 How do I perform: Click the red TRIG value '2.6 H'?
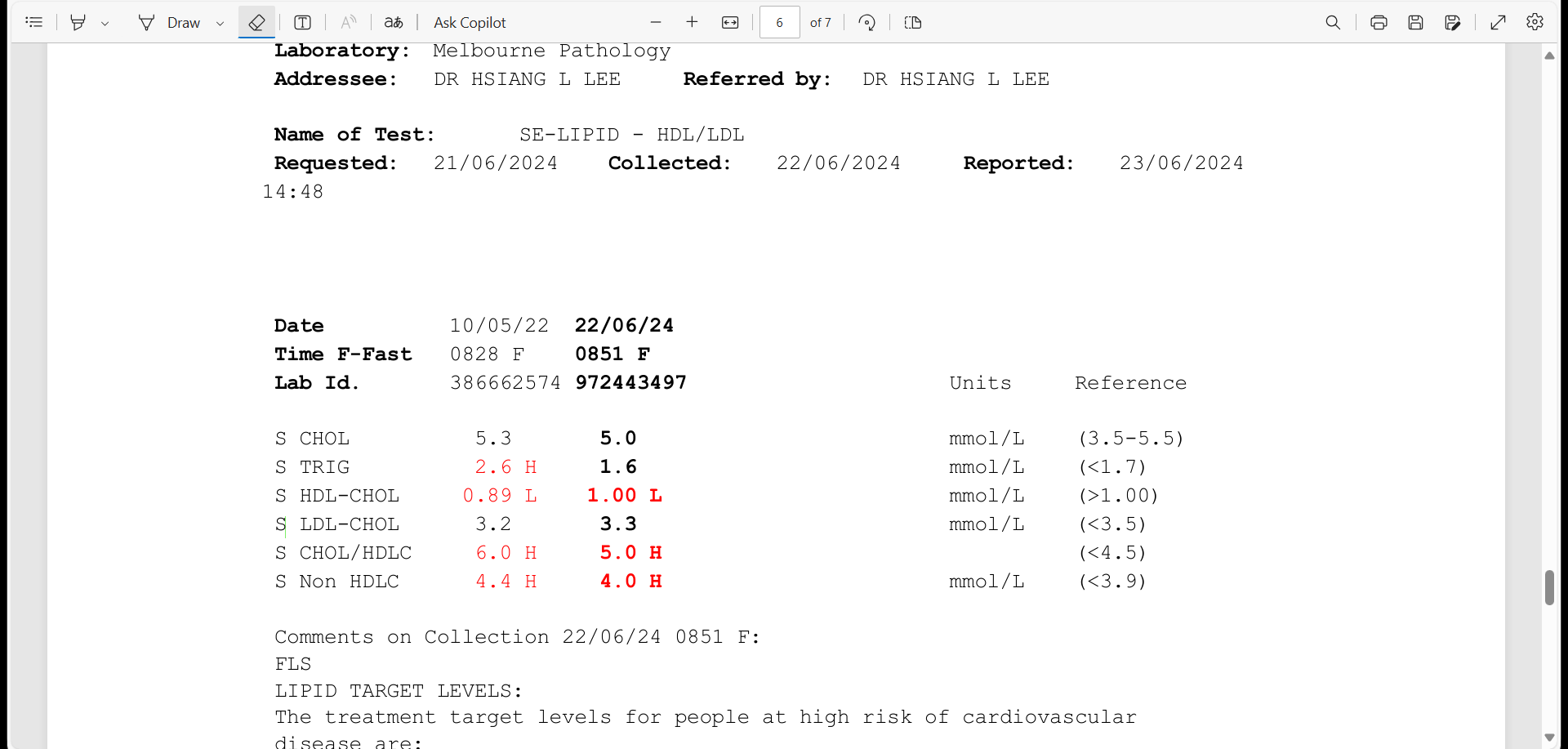[506, 467]
